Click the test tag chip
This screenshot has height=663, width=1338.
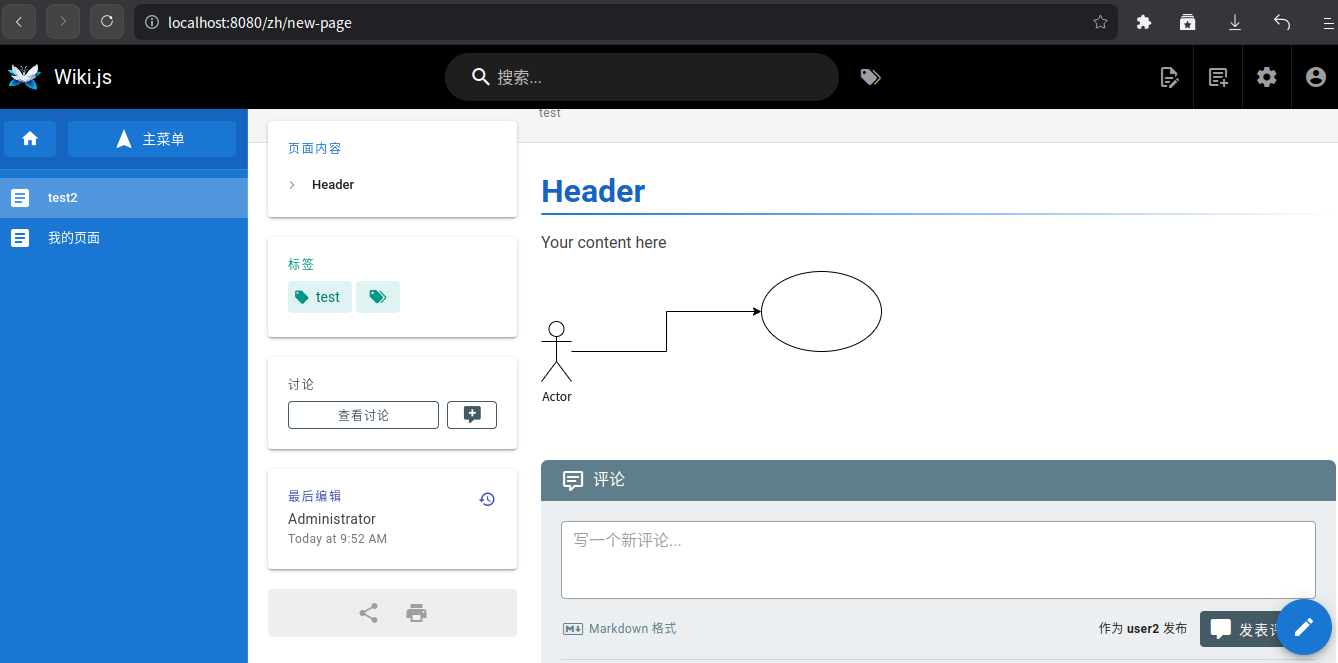point(319,297)
